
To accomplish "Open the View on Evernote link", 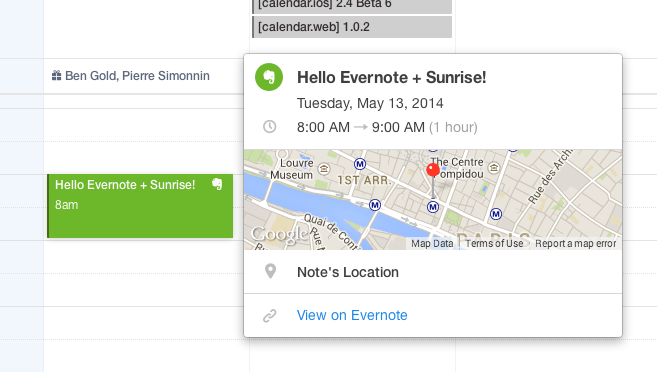I will [x=352, y=315].
